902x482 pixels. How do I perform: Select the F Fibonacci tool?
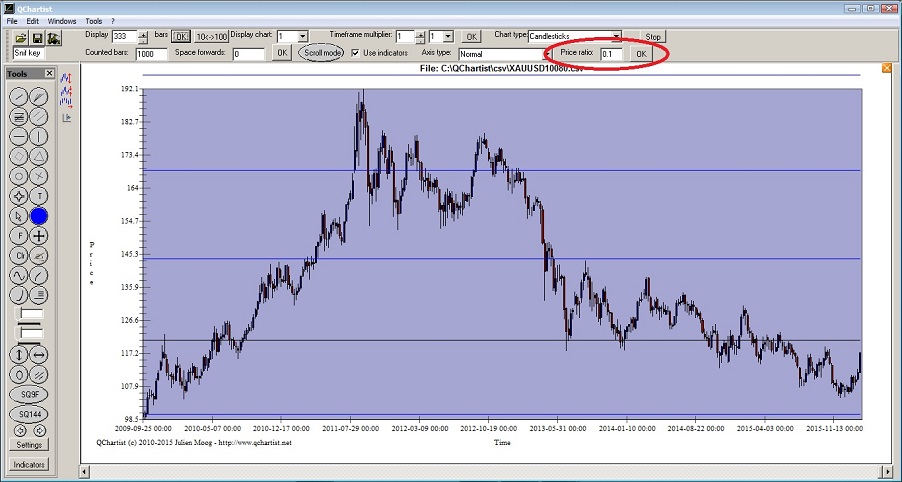(18, 235)
